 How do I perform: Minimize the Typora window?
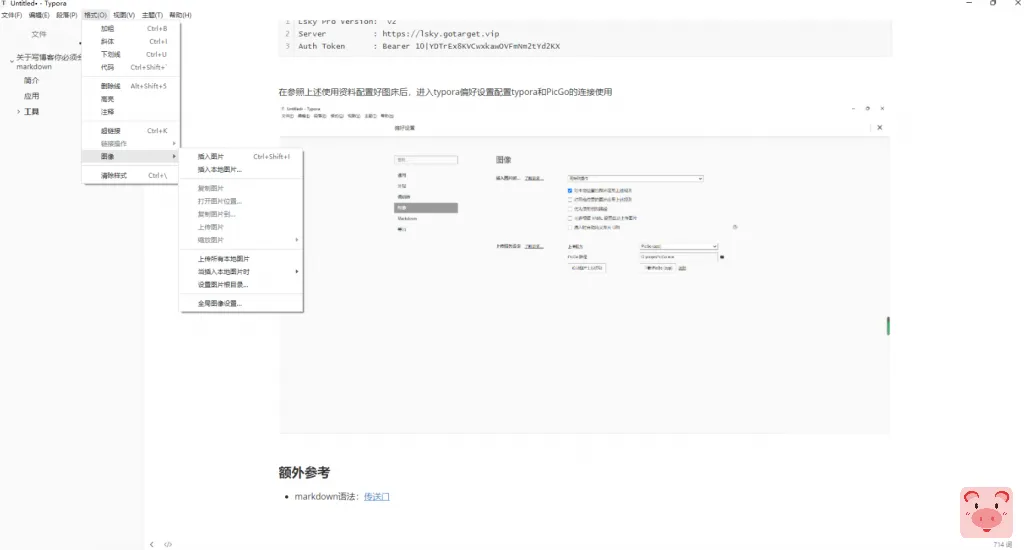pyautogui.click(x=969, y=3)
